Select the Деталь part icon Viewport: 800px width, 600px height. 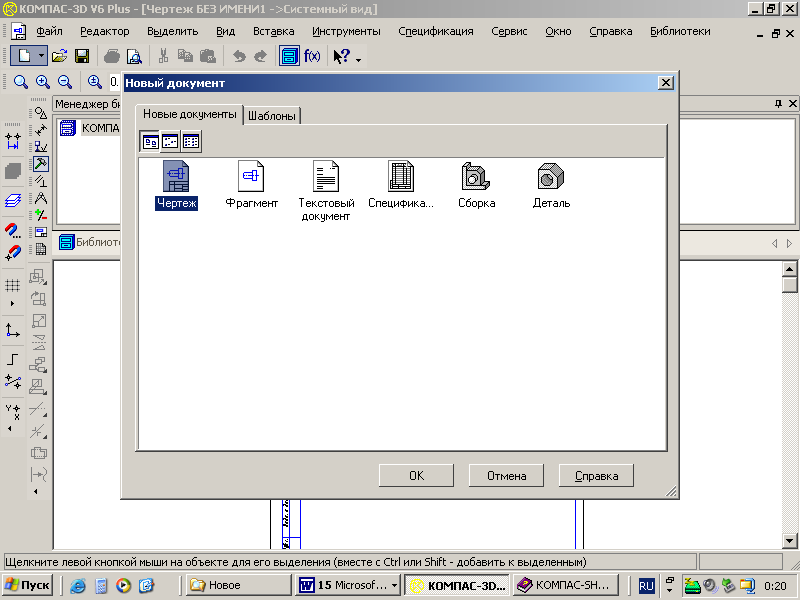[x=551, y=185]
